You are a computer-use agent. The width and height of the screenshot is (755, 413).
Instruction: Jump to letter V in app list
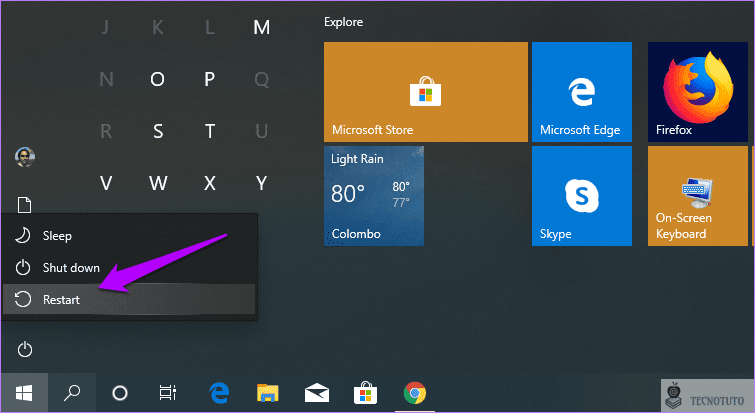click(x=106, y=183)
